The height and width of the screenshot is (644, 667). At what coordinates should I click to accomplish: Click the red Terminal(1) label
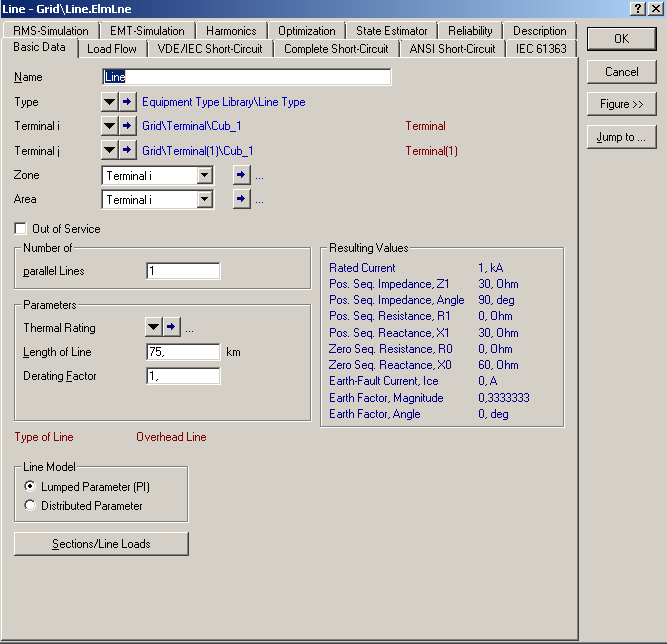[x=431, y=151]
